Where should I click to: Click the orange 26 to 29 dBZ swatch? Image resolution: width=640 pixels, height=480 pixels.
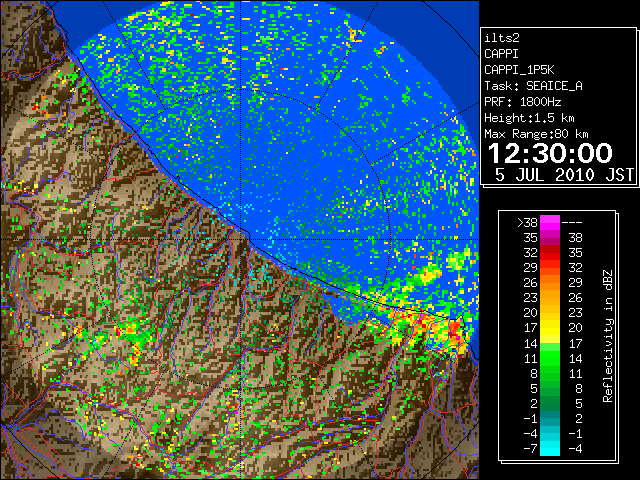point(550,282)
